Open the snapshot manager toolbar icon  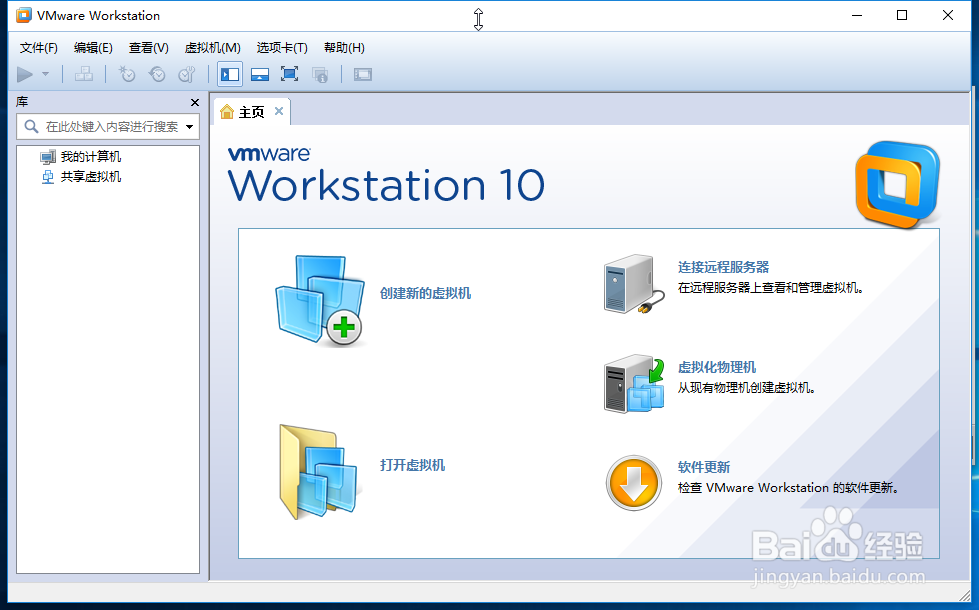click(x=187, y=75)
